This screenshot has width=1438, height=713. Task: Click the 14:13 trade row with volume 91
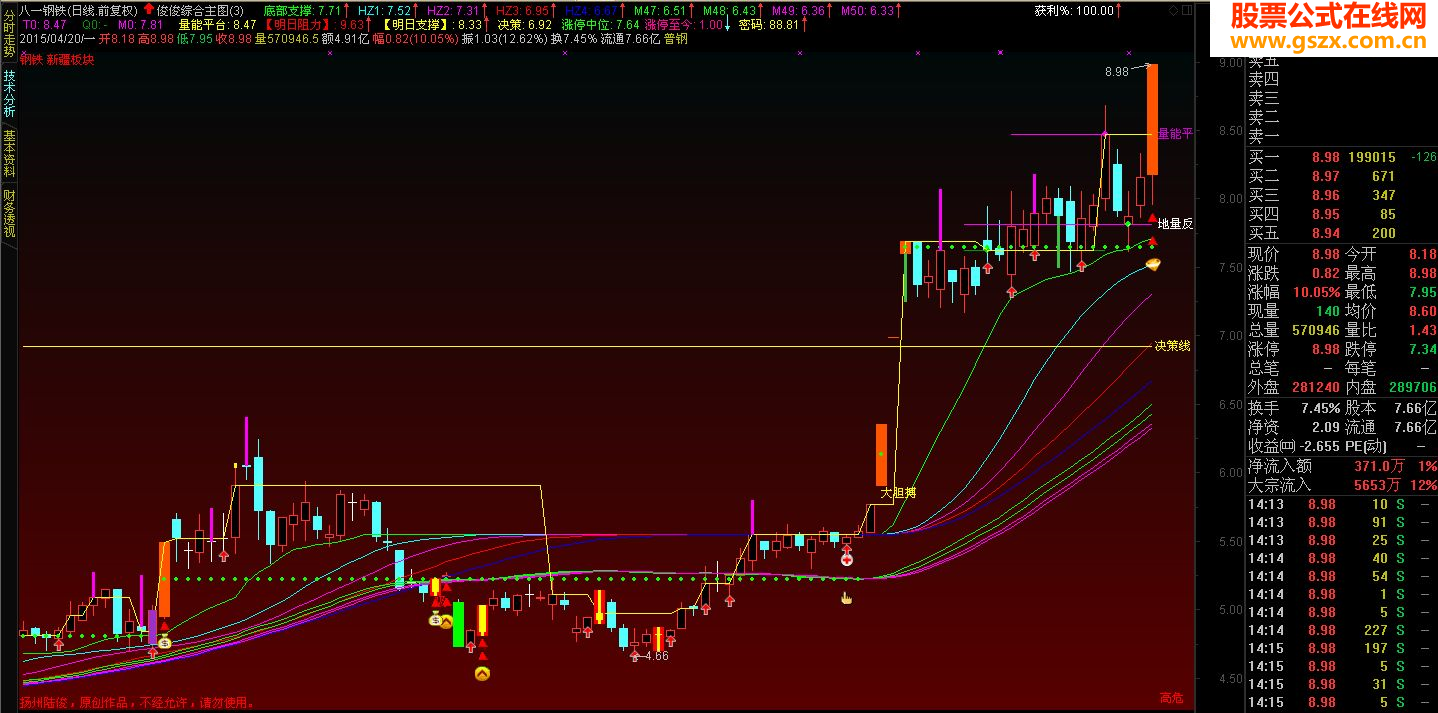pos(1342,522)
